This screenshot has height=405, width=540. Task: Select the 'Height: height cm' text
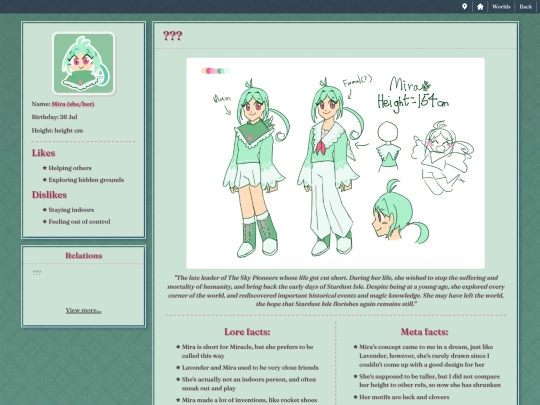point(57,131)
